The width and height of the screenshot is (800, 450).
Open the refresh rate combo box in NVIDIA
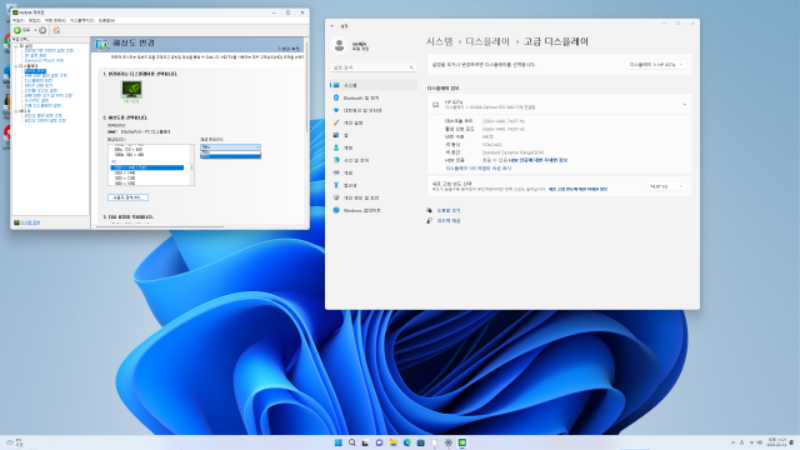(x=230, y=147)
